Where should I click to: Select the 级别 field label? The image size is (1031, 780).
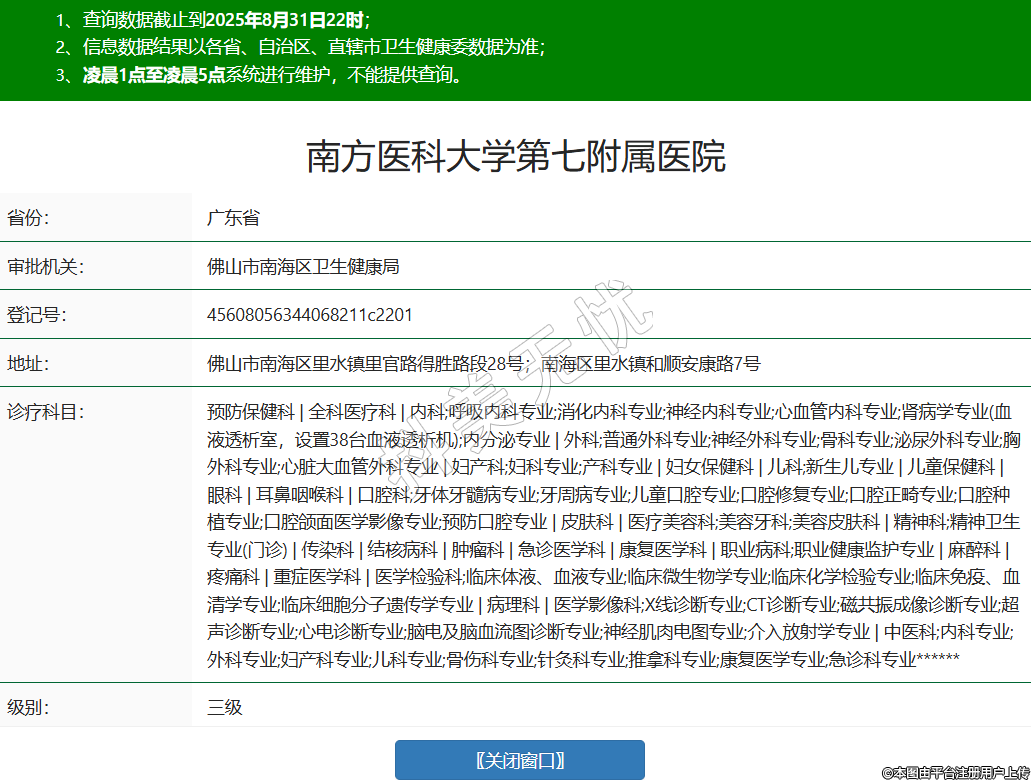tap(28, 707)
